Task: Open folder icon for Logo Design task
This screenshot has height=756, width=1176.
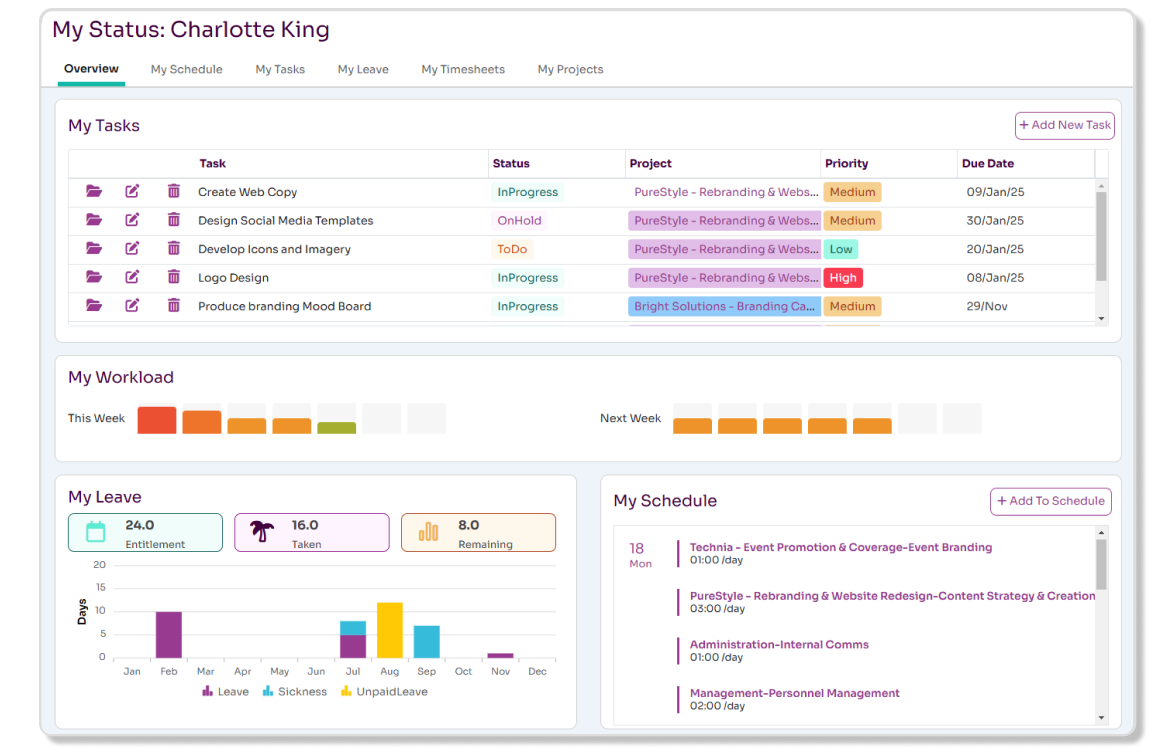Action: tap(94, 277)
